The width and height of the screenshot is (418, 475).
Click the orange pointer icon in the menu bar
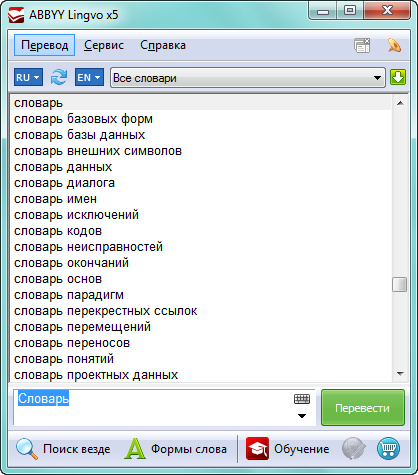click(x=394, y=45)
